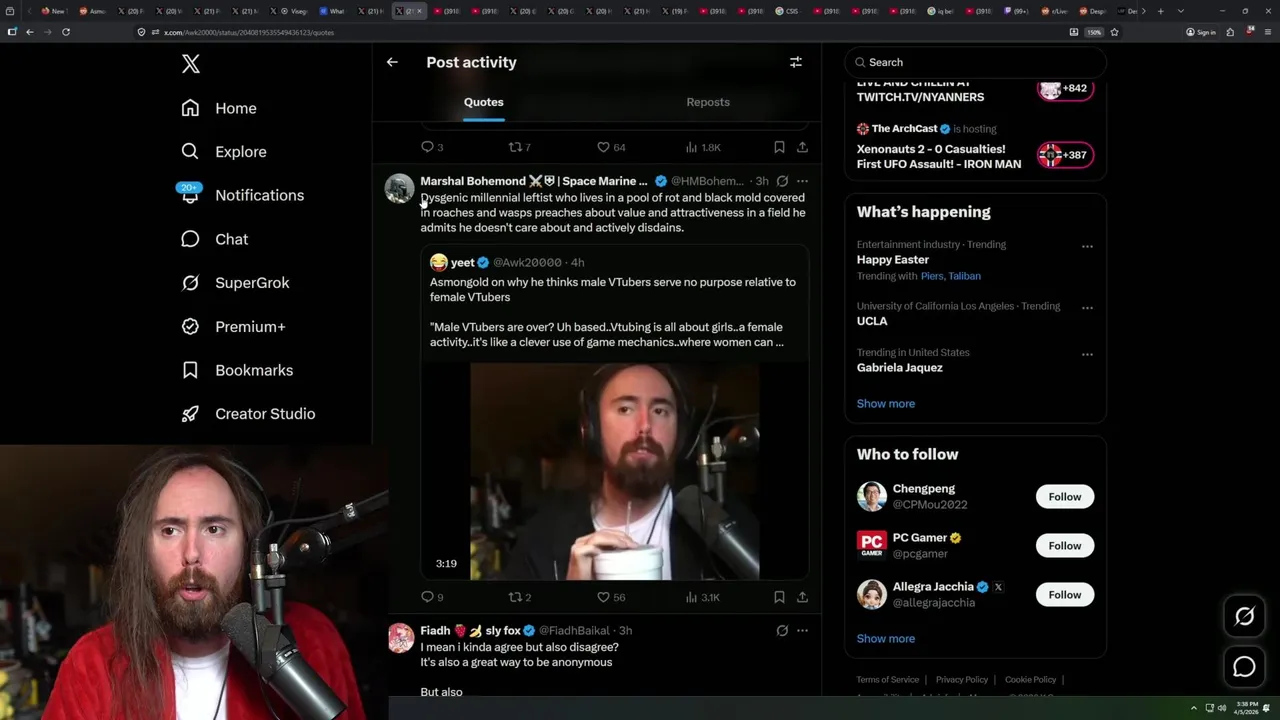Open more options on Marshal Bohemond's post
This screenshot has height=720, width=1280.
802,181
